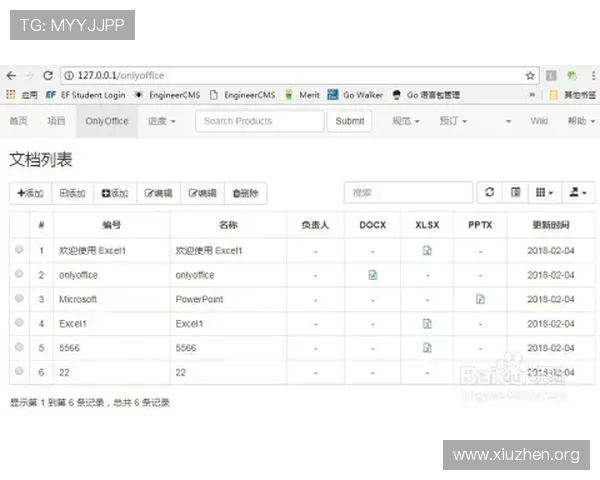
Task: Open the Go Walker bookmark
Action: pos(355,95)
